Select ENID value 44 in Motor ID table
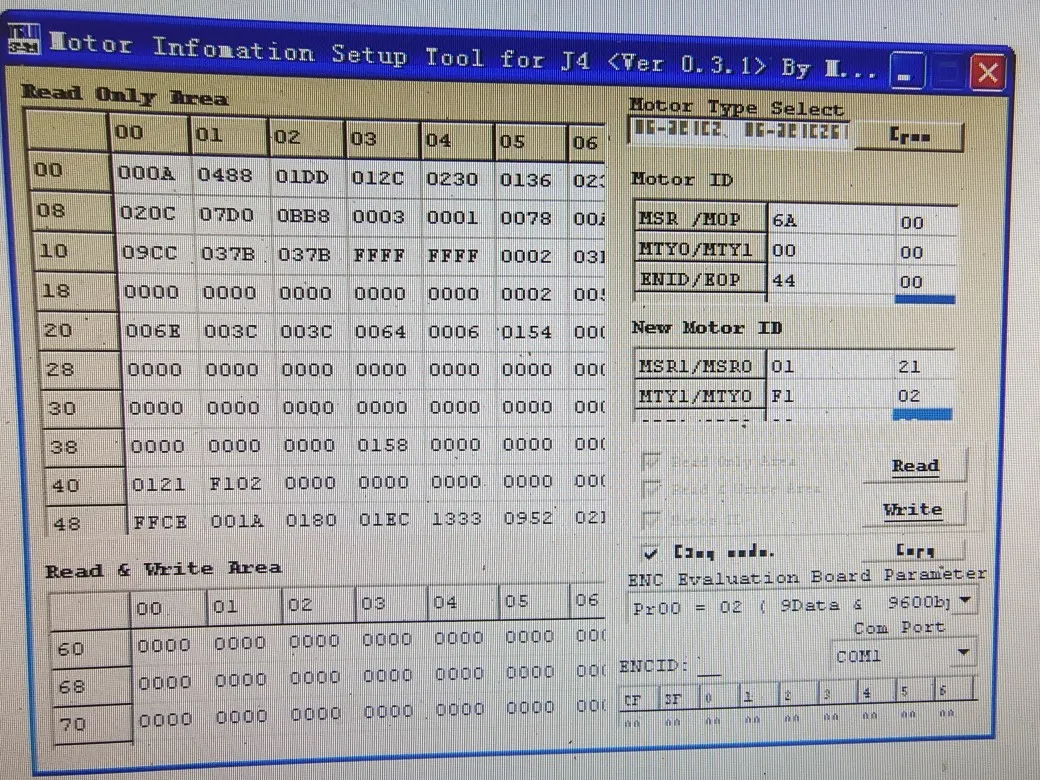Image resolution: width=1040 pixels, height=780 pixels. pyautogui.click(x=831, y=280)
